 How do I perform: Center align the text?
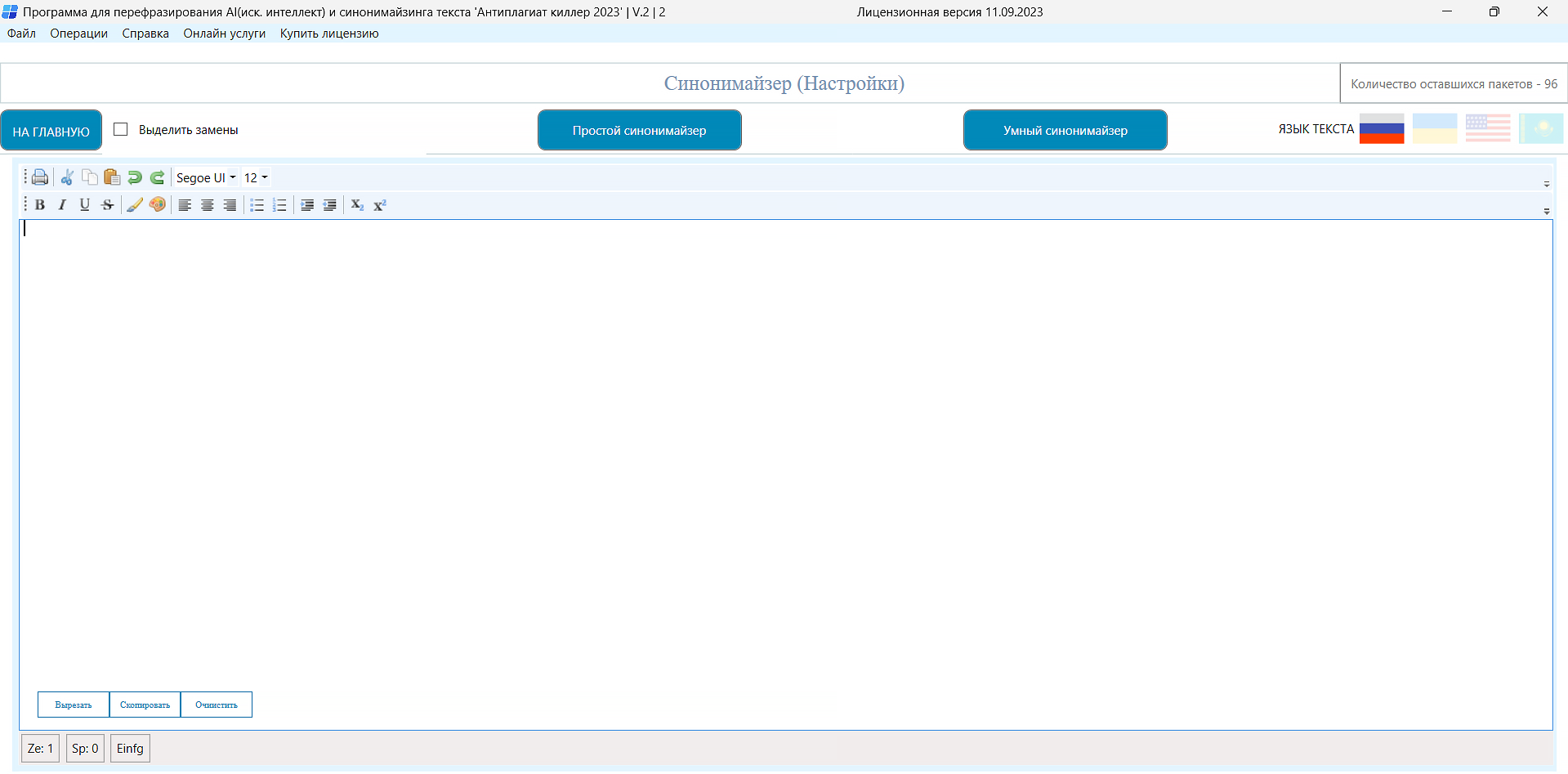208,205
